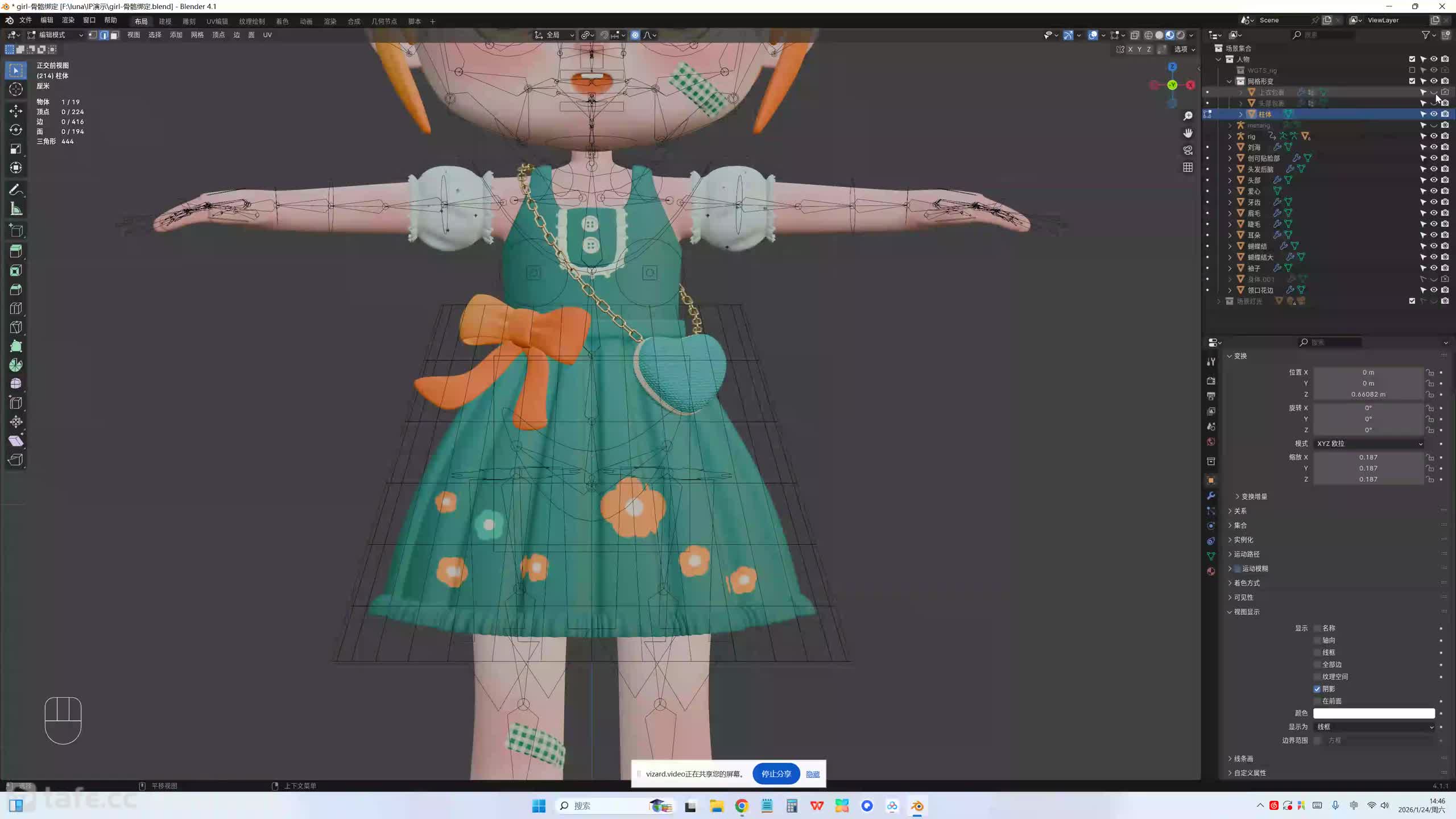Toggle camera view icon in viewport

1188,150
